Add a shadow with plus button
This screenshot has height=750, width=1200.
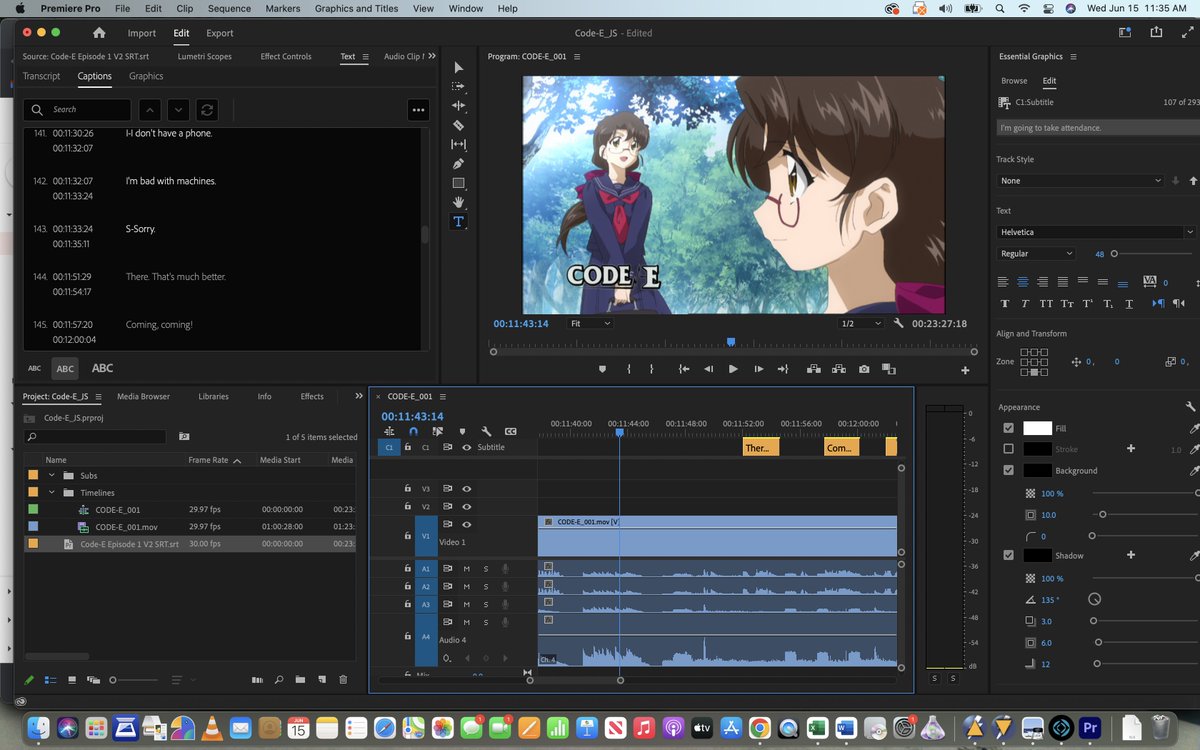click(x=1131, y=555)
